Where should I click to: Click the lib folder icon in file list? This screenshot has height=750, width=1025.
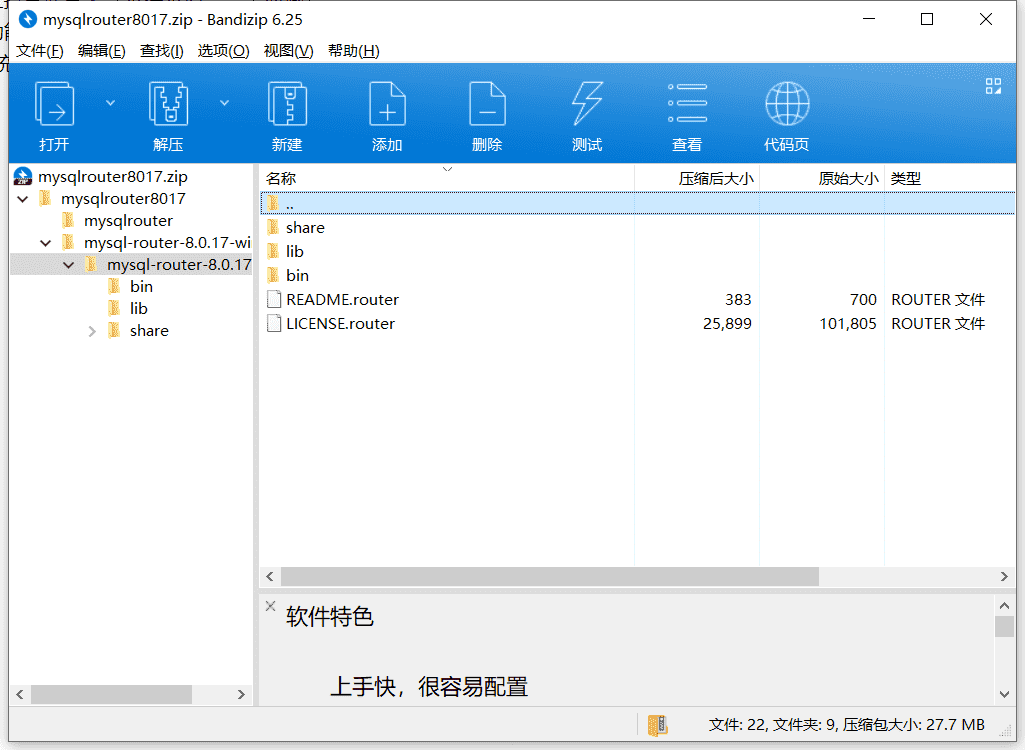[273, 251]
